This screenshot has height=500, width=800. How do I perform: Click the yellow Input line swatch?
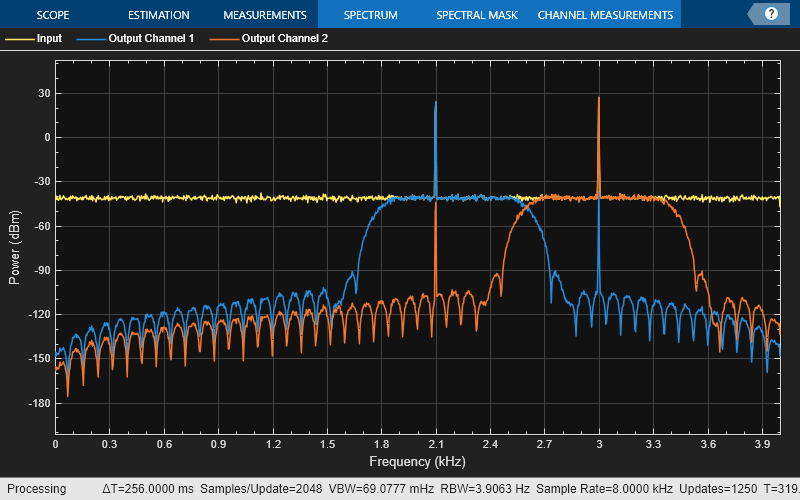(19, 39)
